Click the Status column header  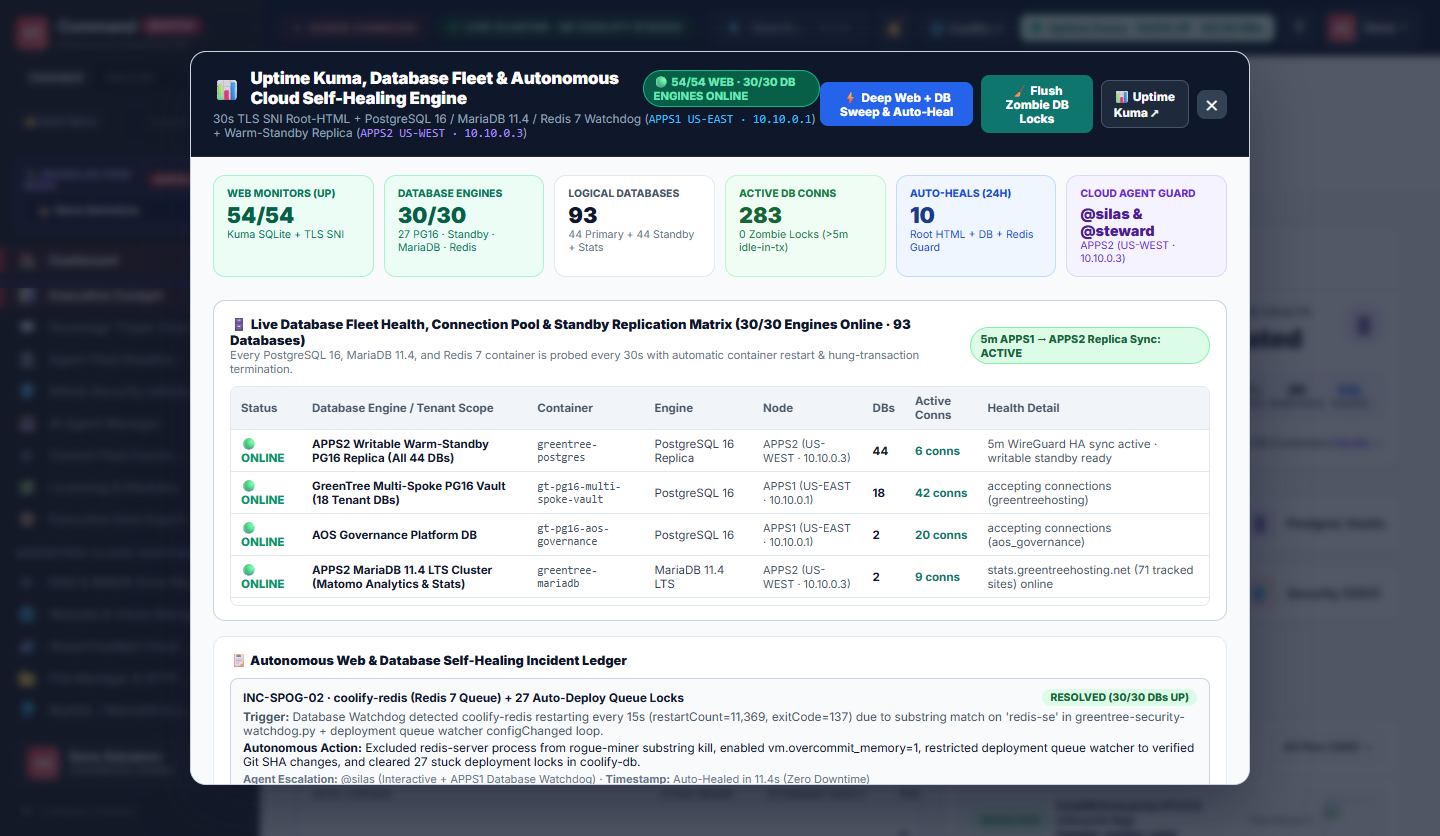pyautogui.click(x=259, y=408)
